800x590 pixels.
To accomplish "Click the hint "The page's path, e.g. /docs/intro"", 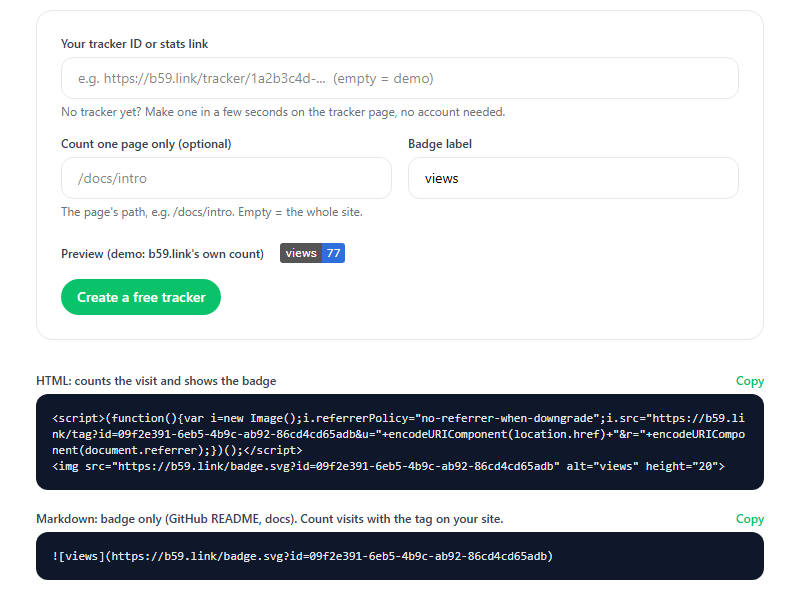I will tap(148, 212).
